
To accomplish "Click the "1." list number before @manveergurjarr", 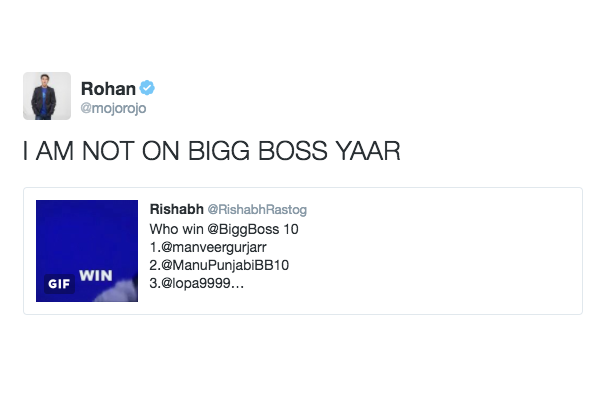I will coord(154,247).
